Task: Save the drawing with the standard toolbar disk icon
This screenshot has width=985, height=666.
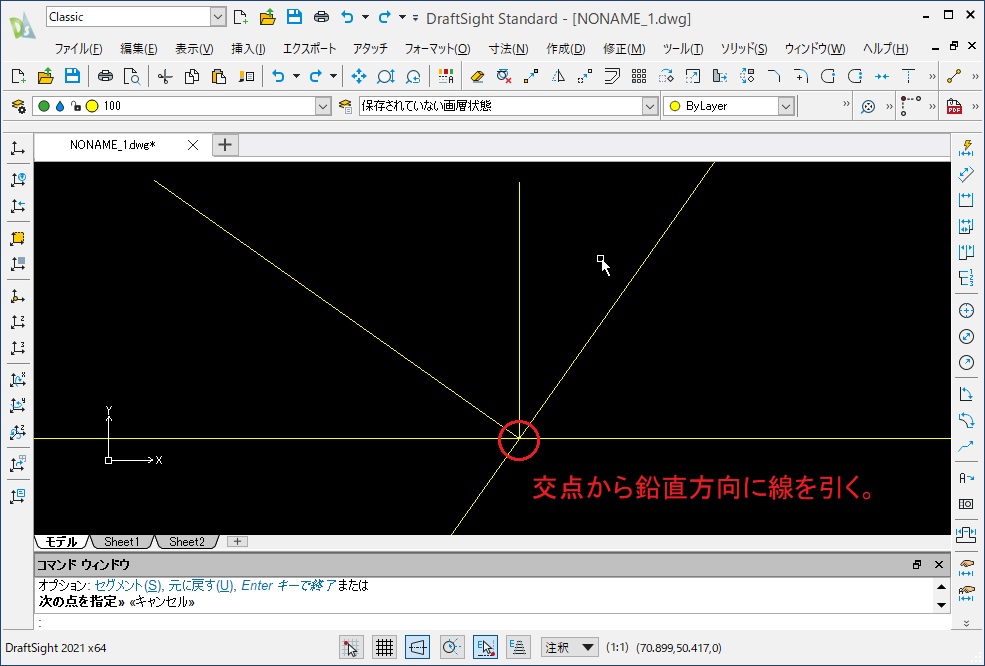Action: point(72,77)
